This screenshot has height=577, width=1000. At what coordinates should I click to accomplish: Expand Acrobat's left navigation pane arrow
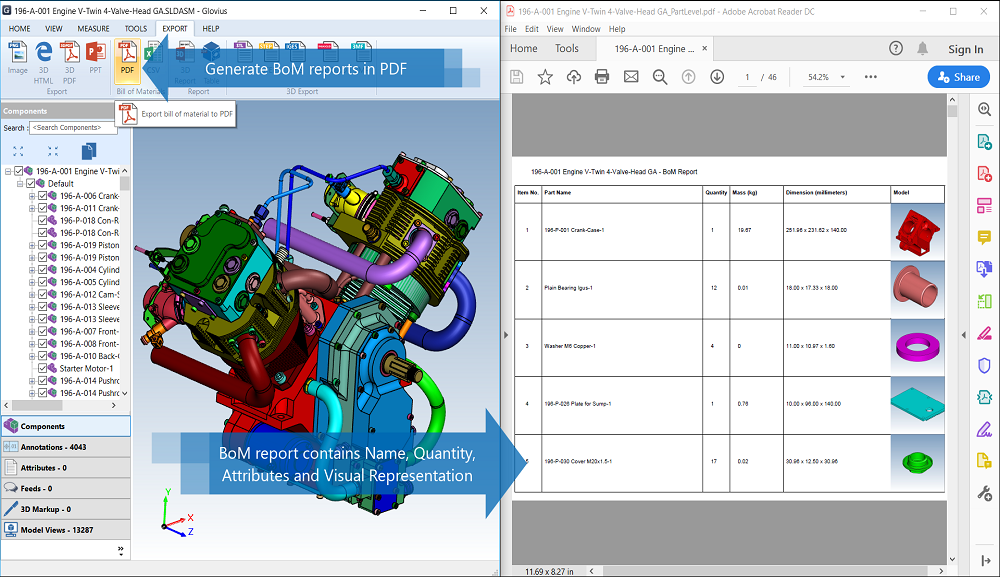coord(506,335)
